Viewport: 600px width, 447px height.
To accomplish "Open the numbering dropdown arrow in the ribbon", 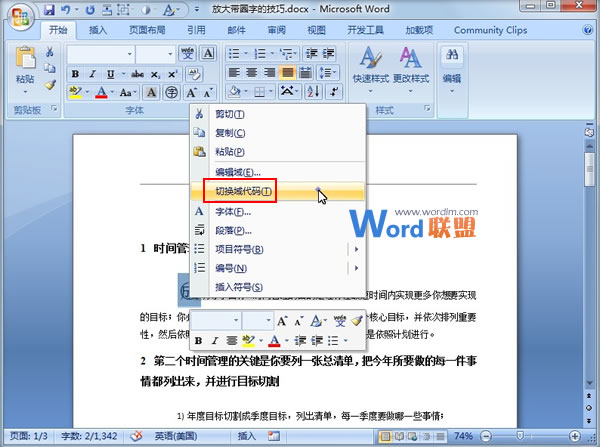I will coord(272,53).
